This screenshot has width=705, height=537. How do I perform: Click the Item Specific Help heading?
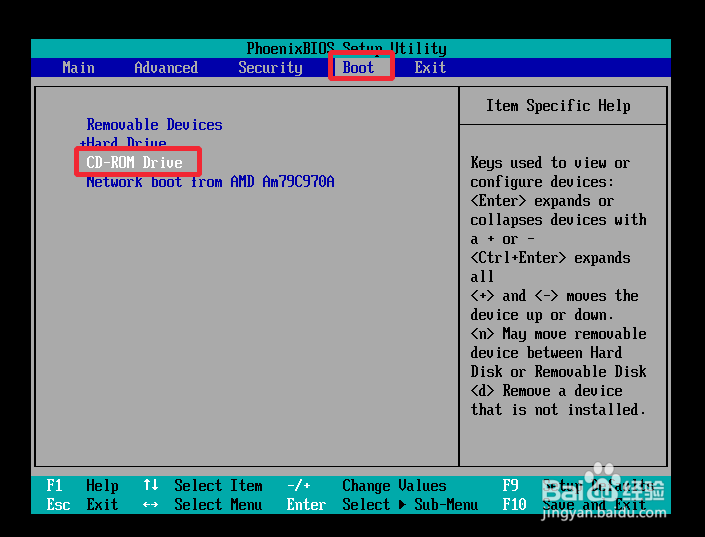point(558,106)
